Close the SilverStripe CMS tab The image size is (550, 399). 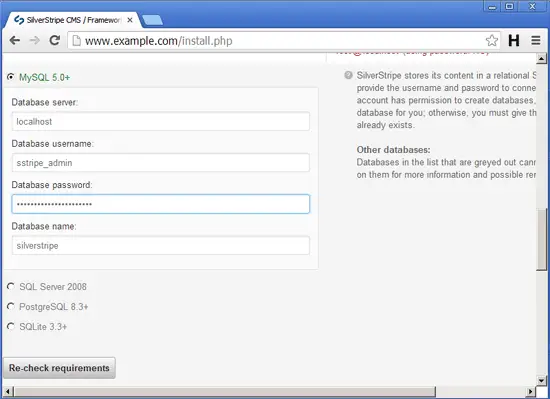pos(130,20)
